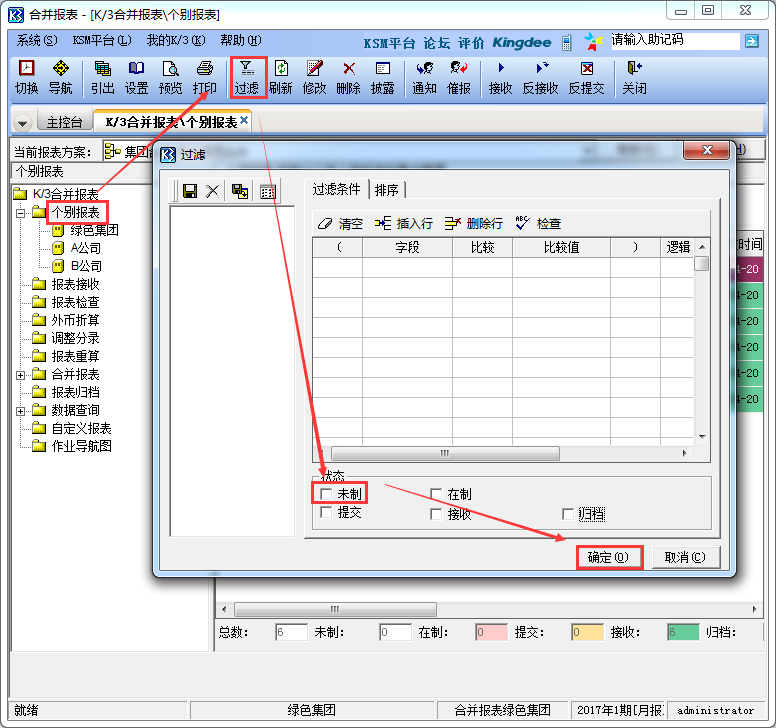This screenshot has height=728, width=776.
Task: Click the 取消(C) button
Action: pos(685,557)
